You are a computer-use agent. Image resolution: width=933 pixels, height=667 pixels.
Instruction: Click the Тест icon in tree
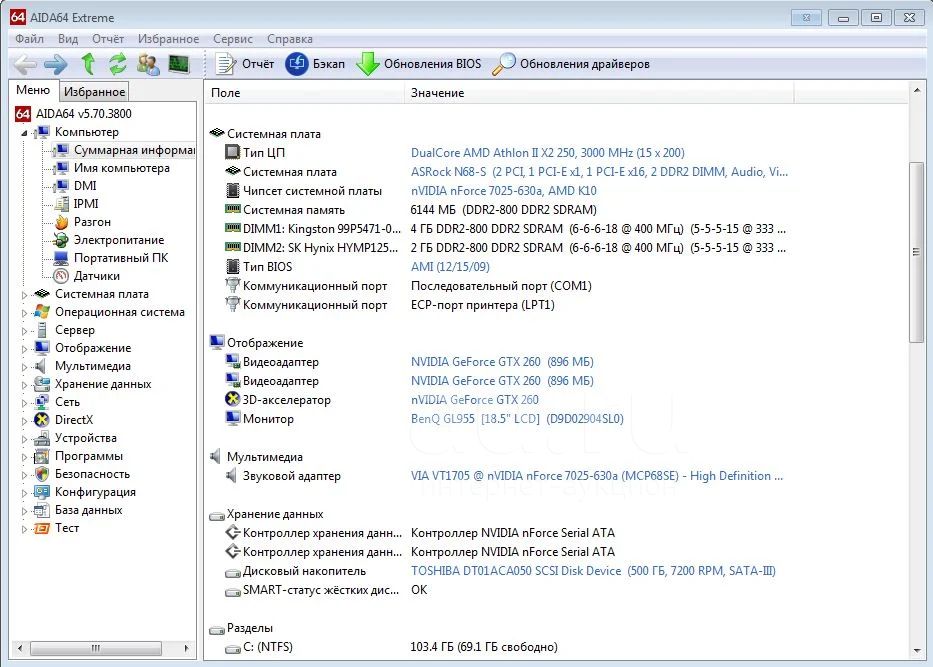[x=42, y=528]
